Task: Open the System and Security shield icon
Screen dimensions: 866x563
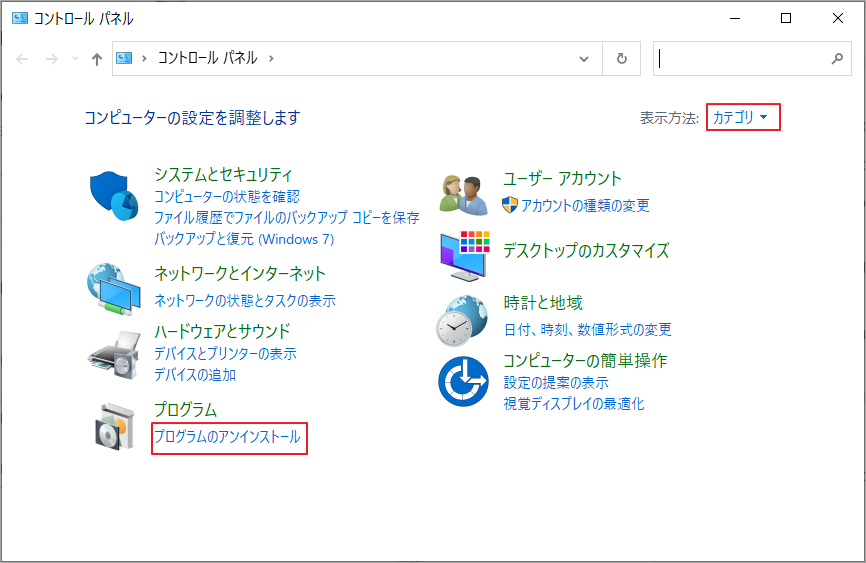Action: [114, 196]
